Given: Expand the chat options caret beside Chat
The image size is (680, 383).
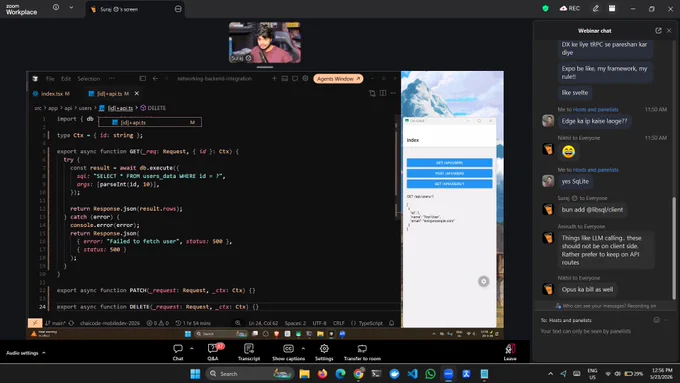Looking at the screenshot, I should pyautogui.click(x=192, y=348).
